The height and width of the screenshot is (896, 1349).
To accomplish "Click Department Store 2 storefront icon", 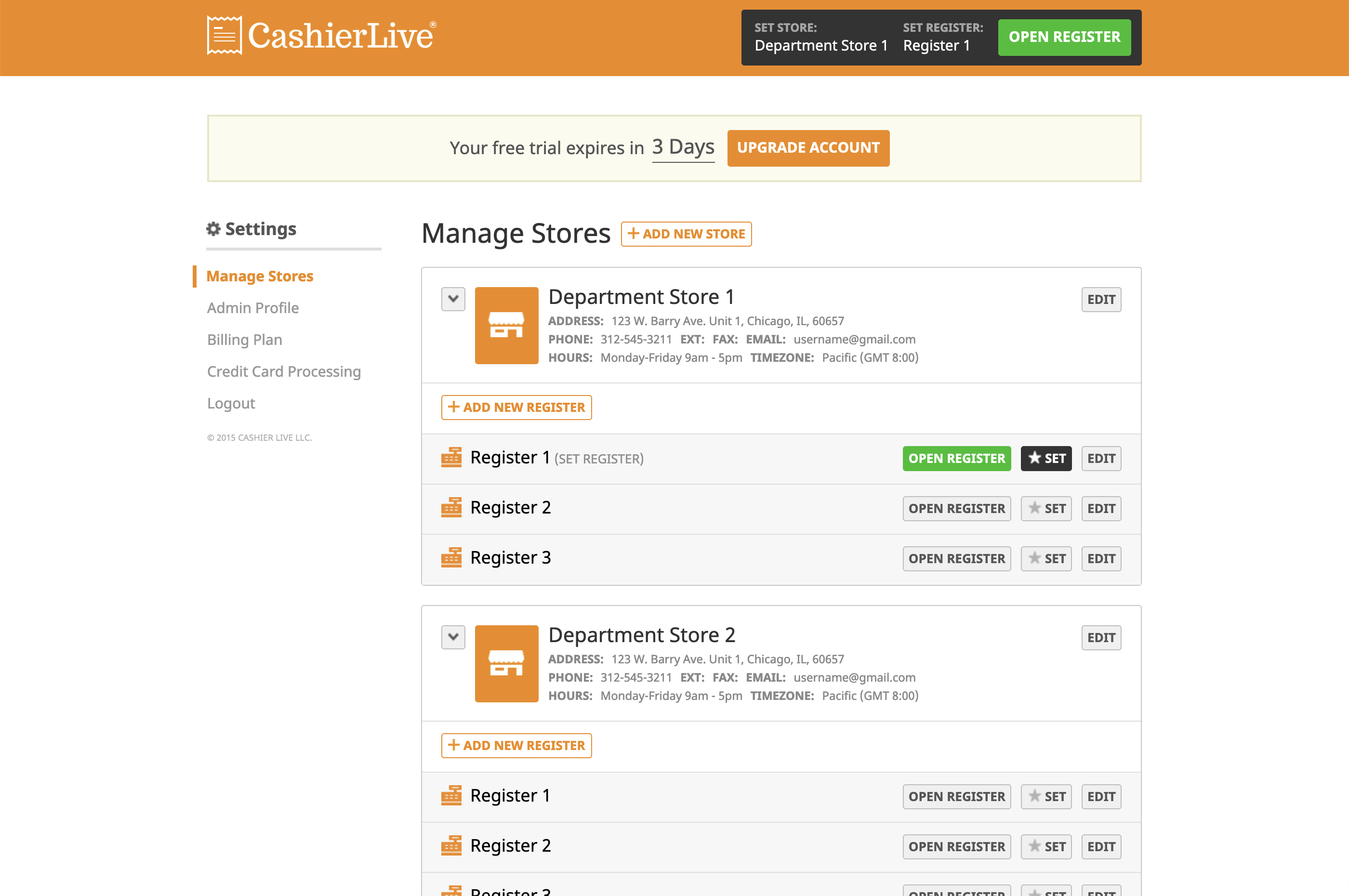I will pos(506,663).
